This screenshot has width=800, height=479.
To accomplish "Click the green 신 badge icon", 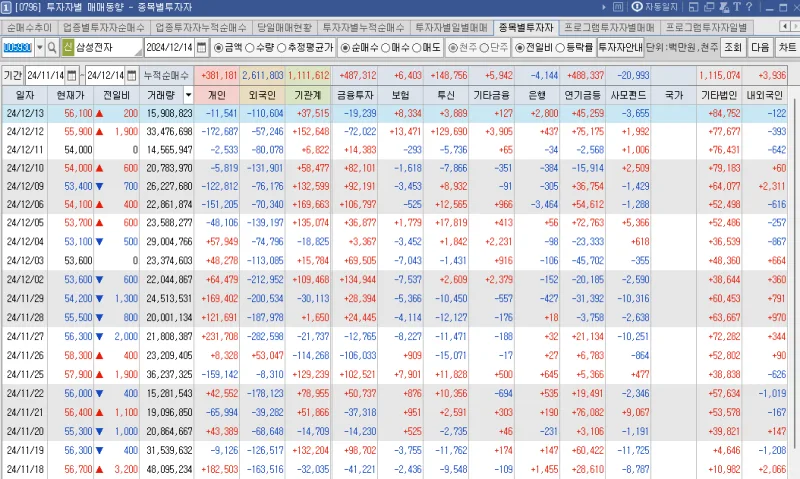I will pyautogui.click(x=68, y=48).
